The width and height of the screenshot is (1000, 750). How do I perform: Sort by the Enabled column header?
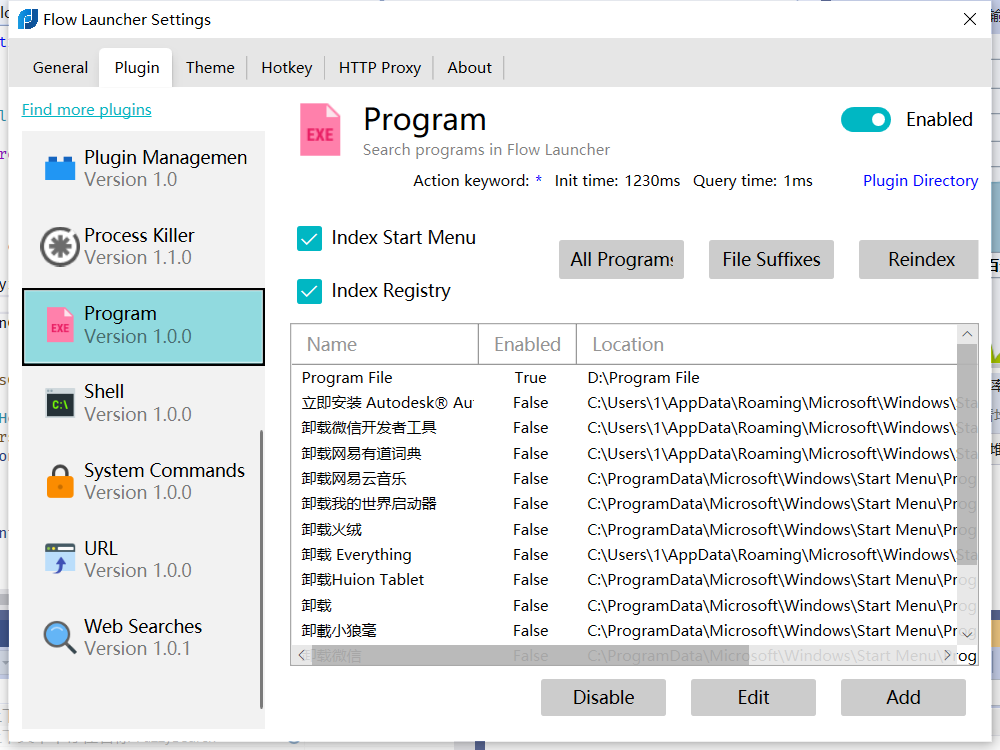527,344
